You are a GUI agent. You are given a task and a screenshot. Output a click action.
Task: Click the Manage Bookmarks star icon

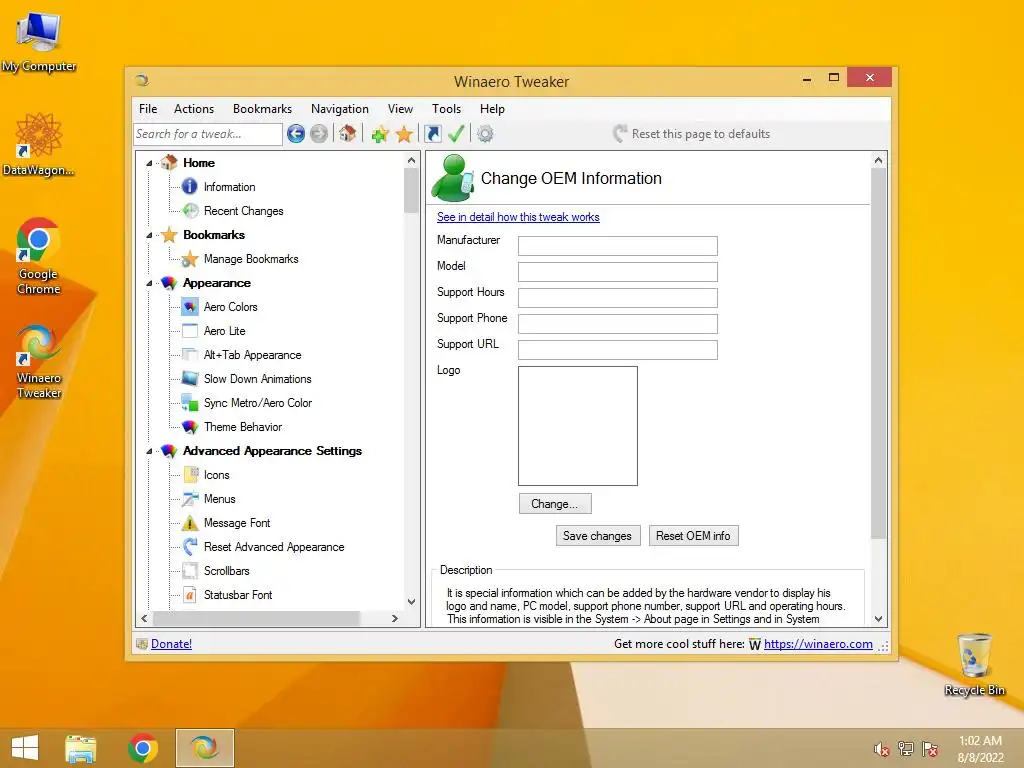(x=189, y=259)
